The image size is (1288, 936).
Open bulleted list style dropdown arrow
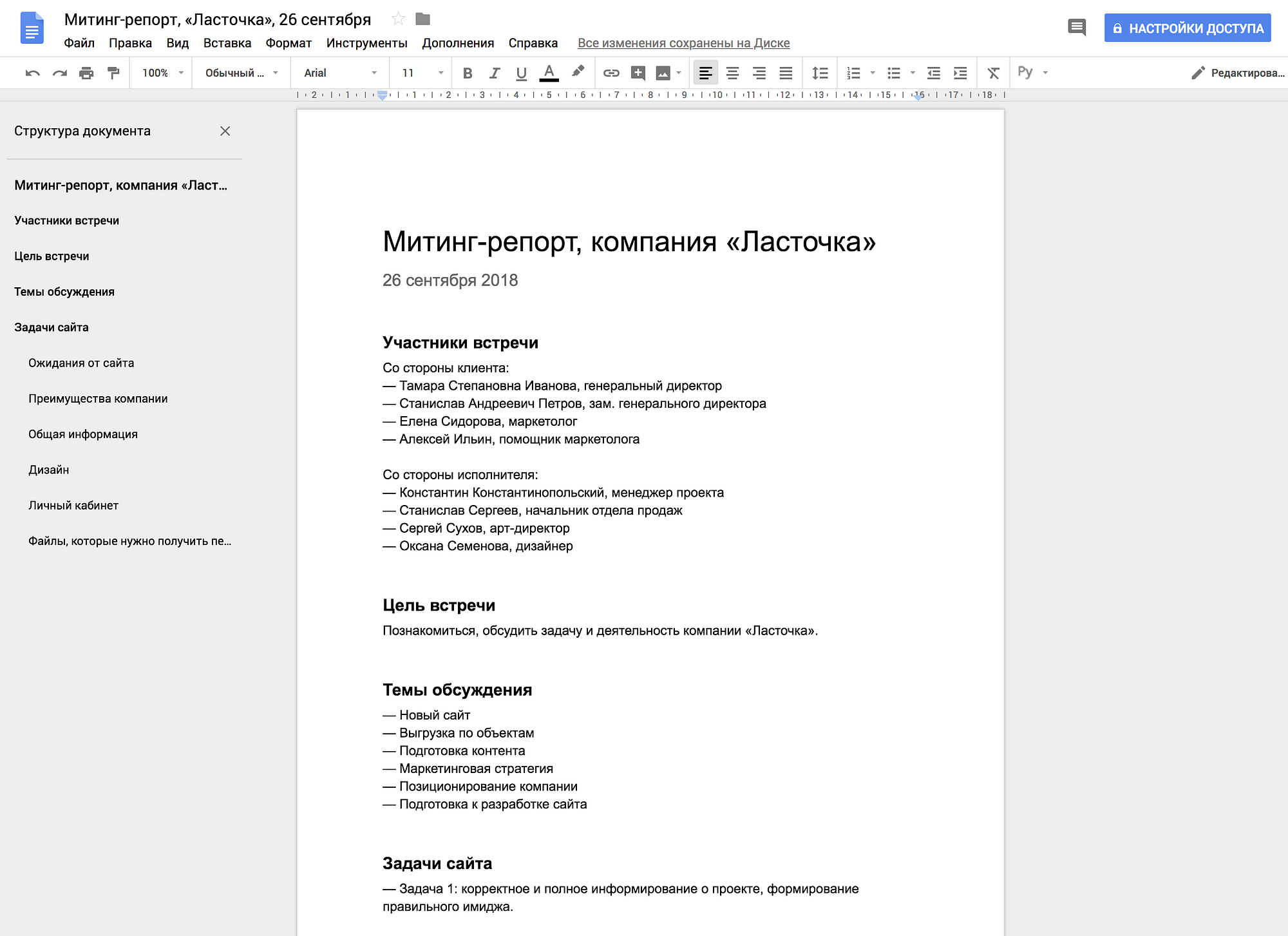coord(913,73)
